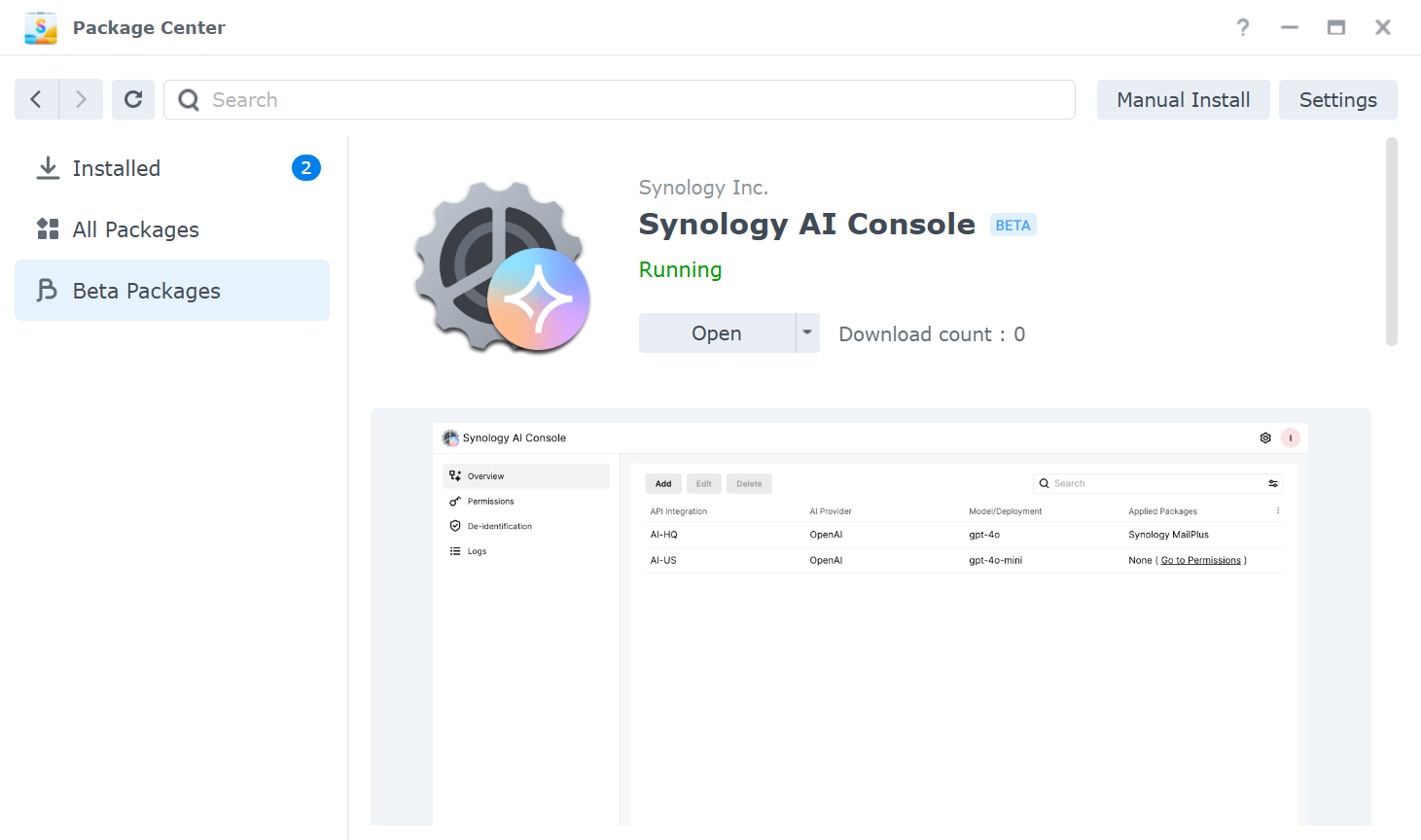Click the download icon beside Installed
Viewport: 1421px width, 840px height.
pyautogui.click(x=48, y=168)
